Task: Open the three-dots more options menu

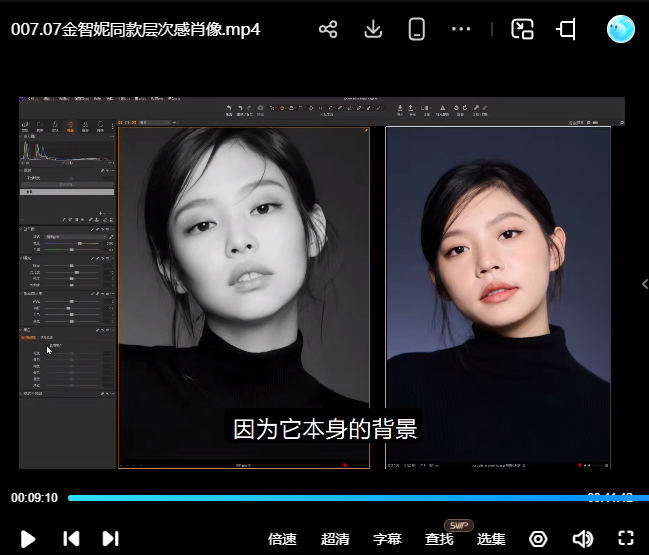Action: coord(461,29)
